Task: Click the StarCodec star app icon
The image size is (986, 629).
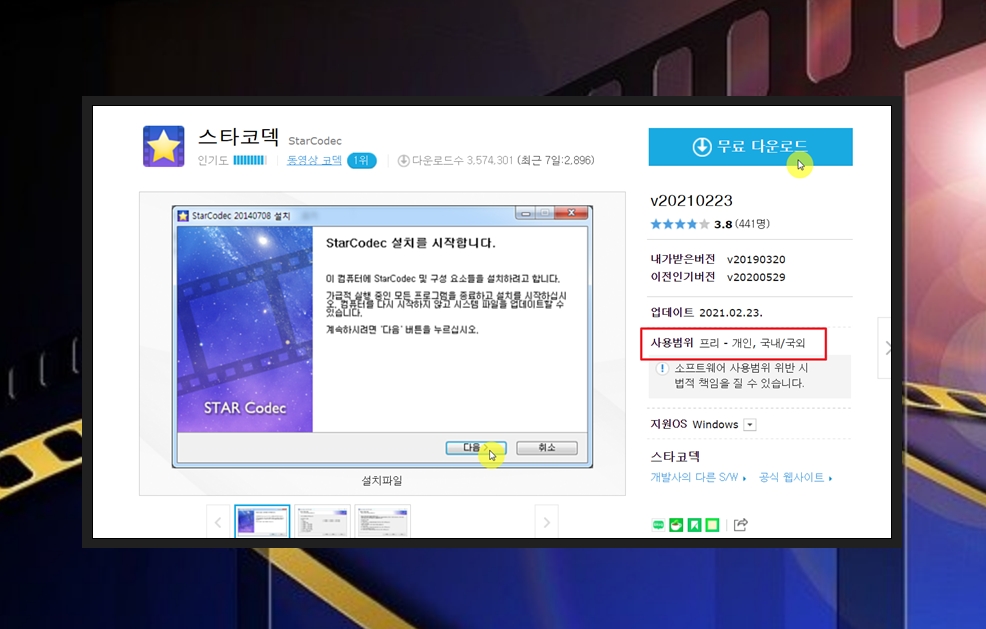Action: tap(163, 146)
